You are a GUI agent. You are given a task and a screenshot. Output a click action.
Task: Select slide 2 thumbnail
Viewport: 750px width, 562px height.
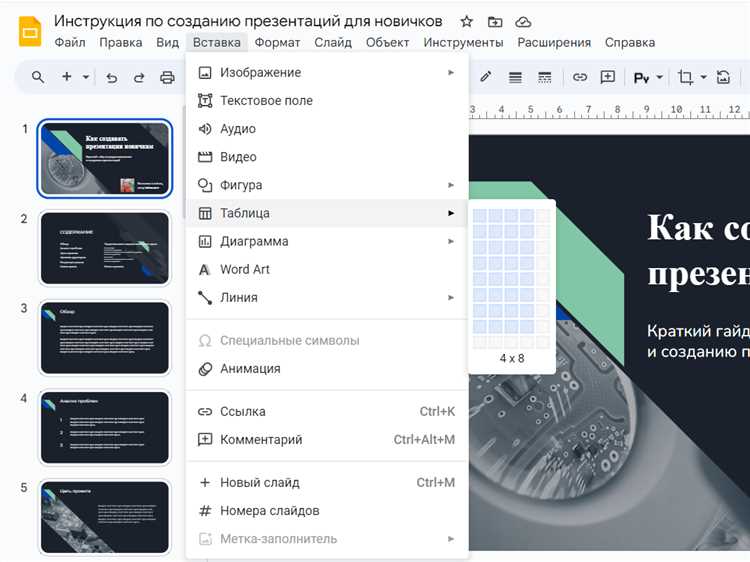tap(105, 248)
